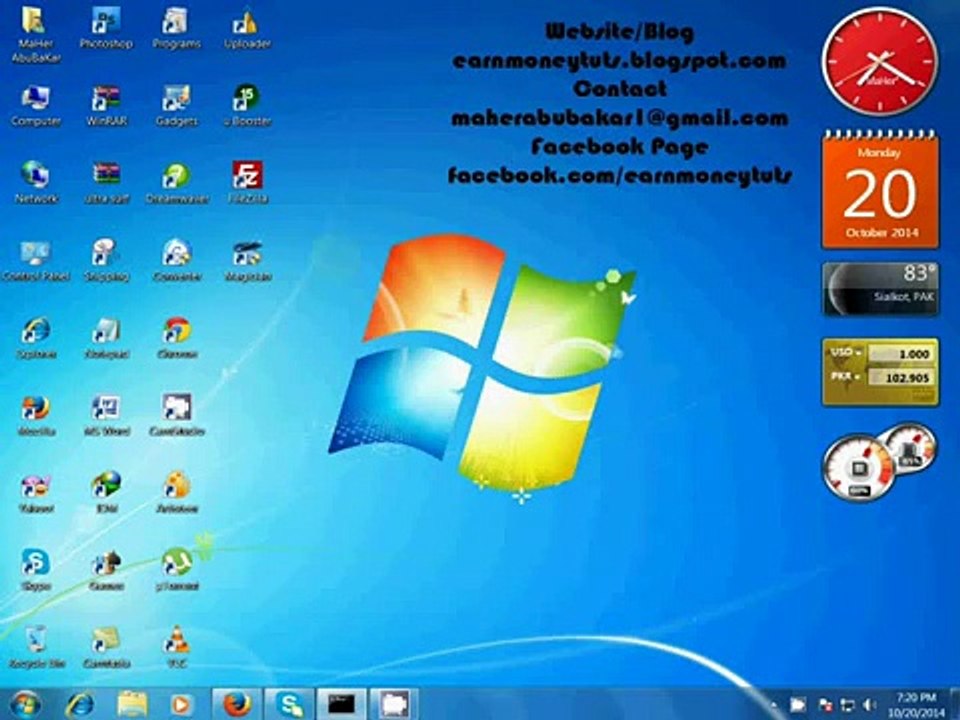
Task: Launch the uBooster shortcut with green 15 icon
Action: tap(247, 106)
